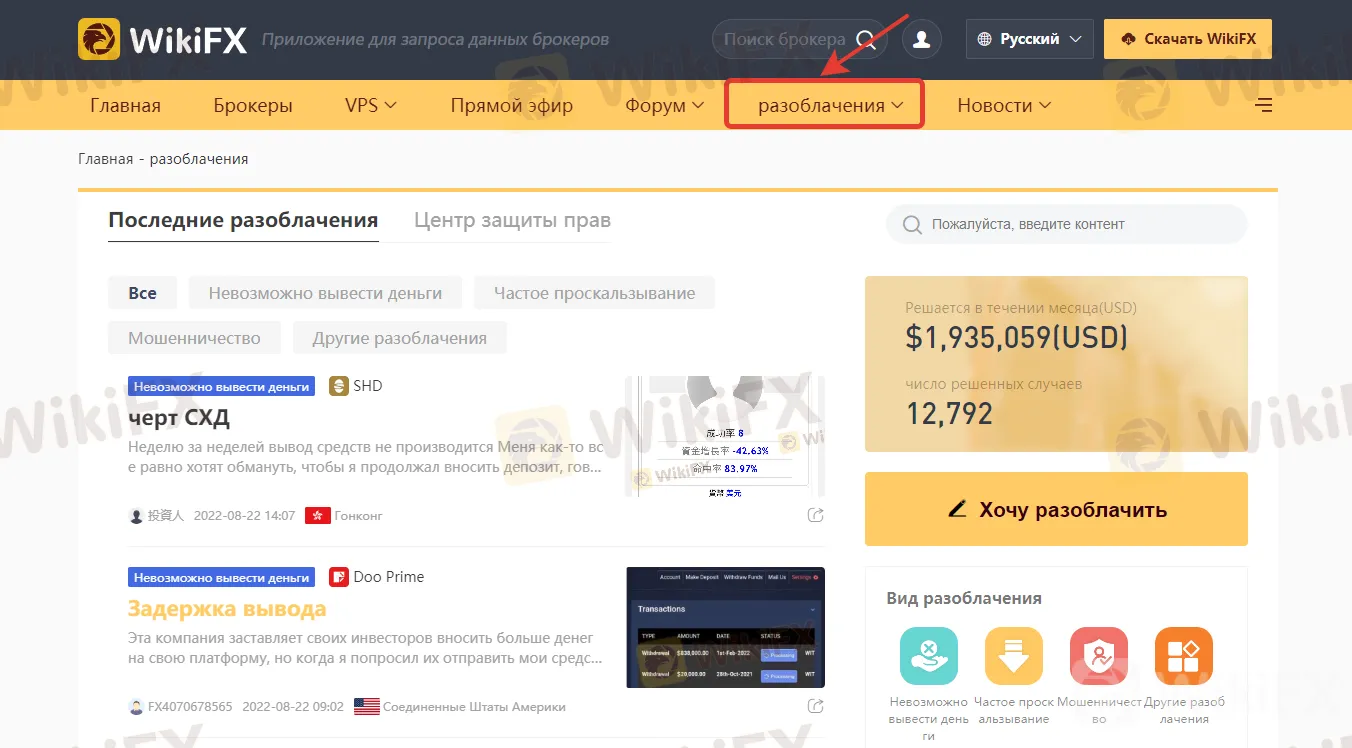The image size is (1352, 748).
Task: Select the Все filter
Action: click(142, 293)
